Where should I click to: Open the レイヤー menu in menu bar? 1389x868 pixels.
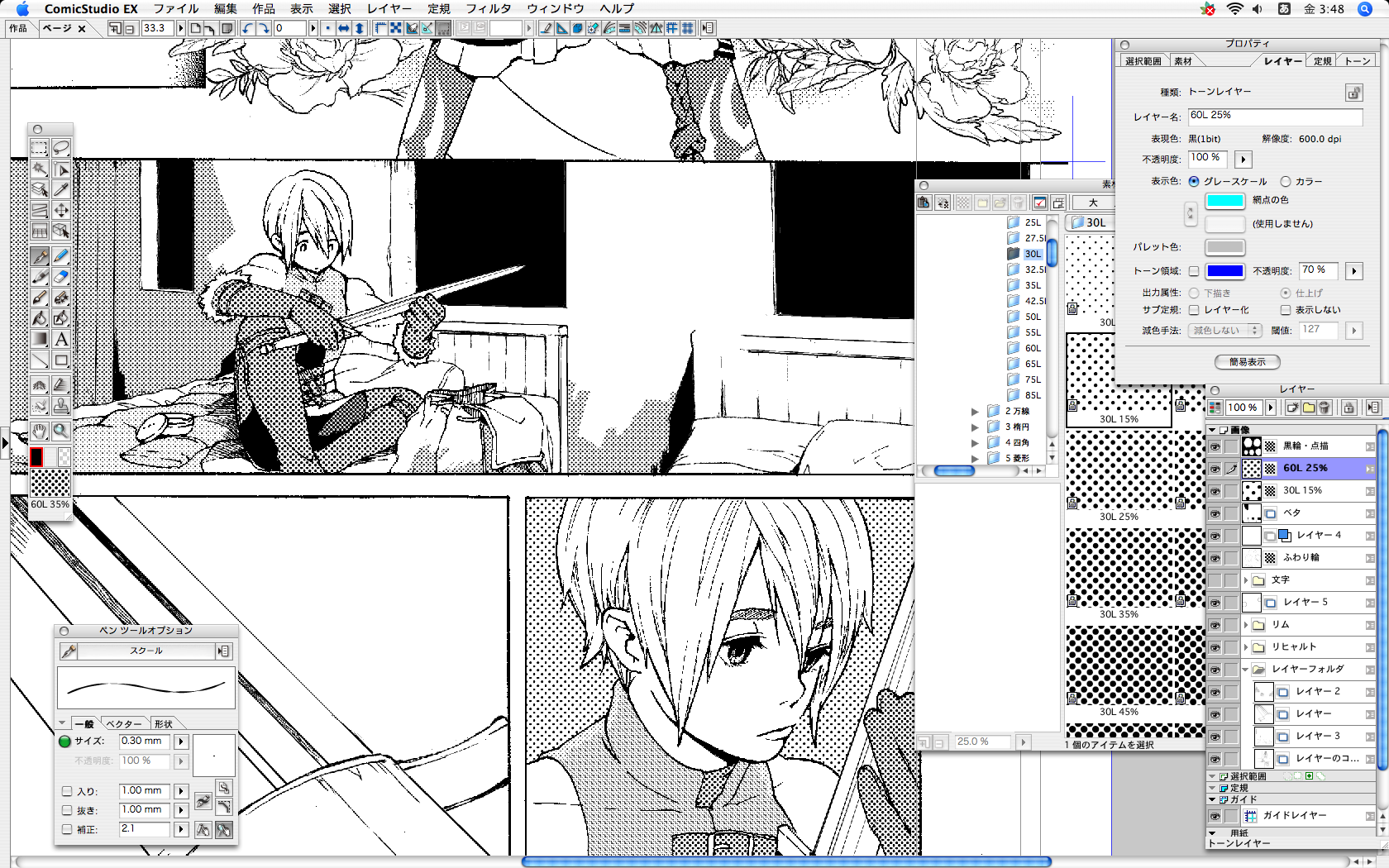click(x=389, y=8)
